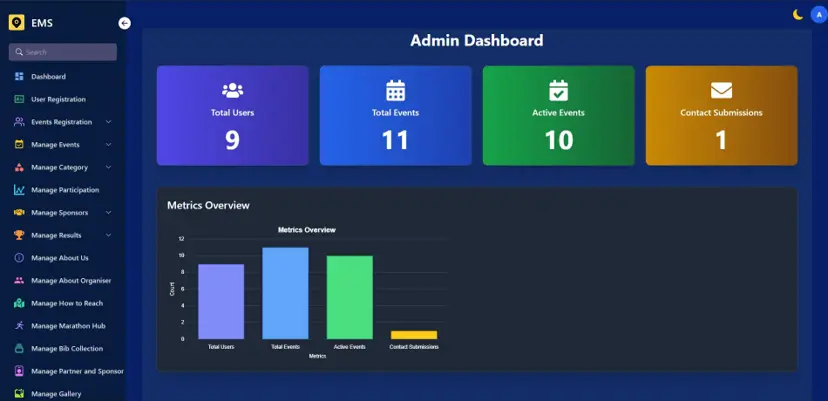The image size is (828, 401).
Task: Open Manage Gallery label
Action: pos(56,394)
